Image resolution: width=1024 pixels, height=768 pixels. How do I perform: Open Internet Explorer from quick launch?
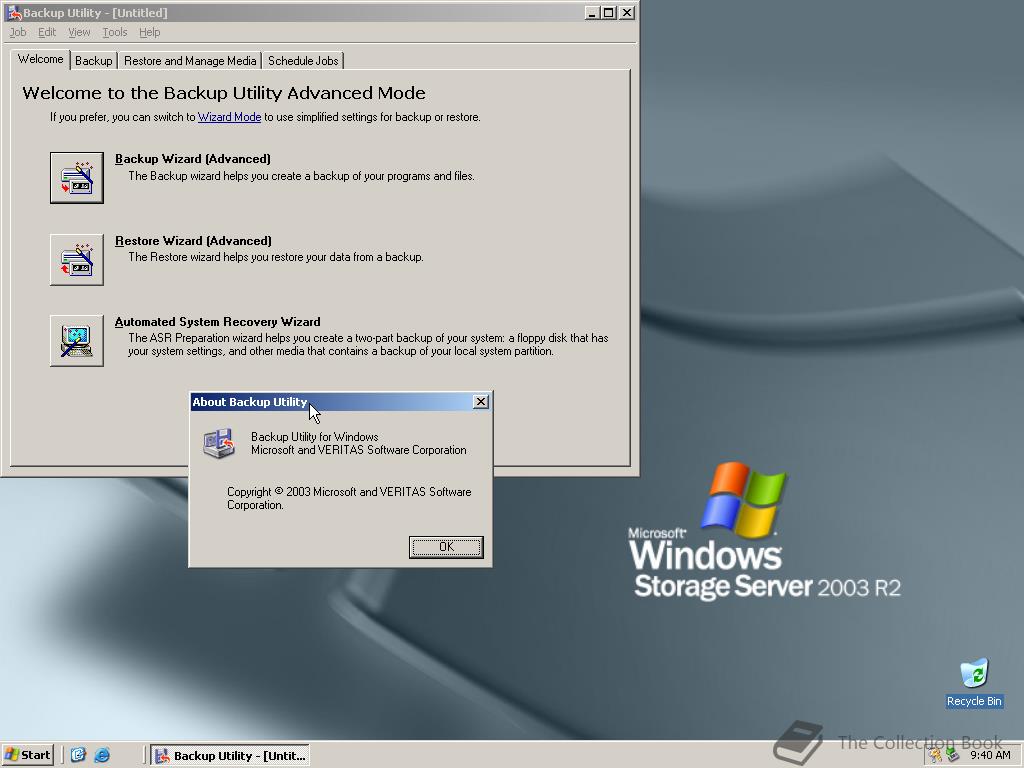pyautogui.click(x=102, y=755)
